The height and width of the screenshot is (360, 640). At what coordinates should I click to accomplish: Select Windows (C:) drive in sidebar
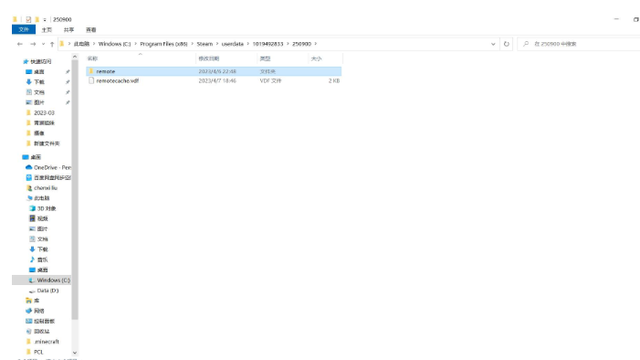[53, 280]
